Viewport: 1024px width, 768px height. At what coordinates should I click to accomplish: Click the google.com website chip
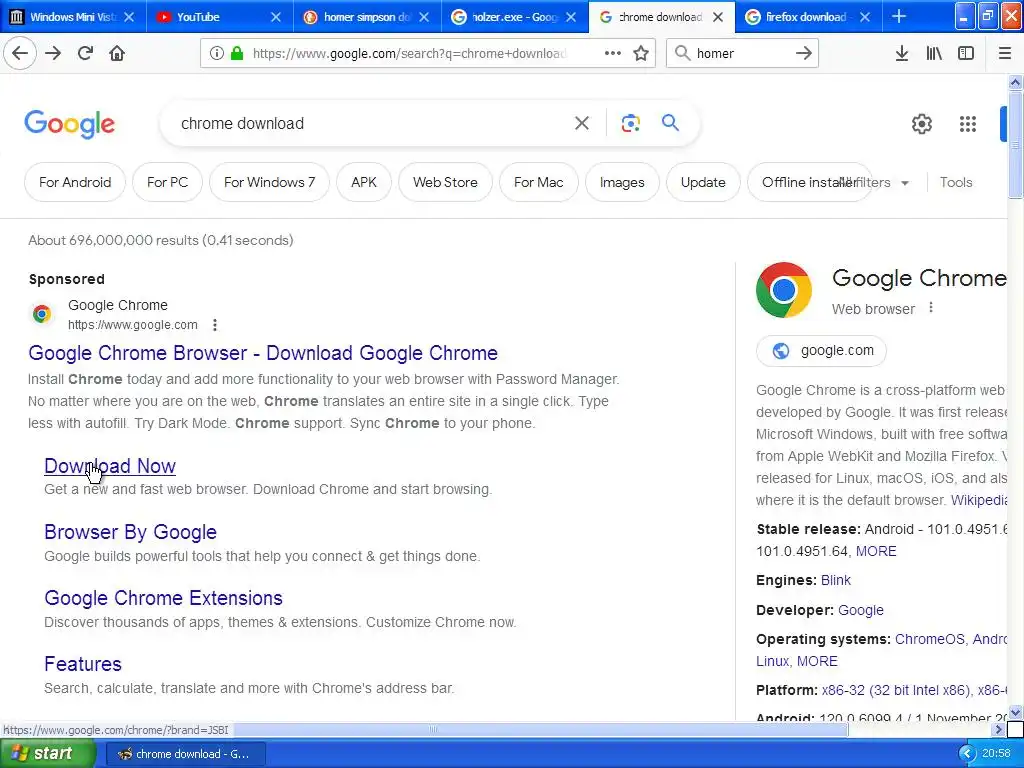pos(821,351)
